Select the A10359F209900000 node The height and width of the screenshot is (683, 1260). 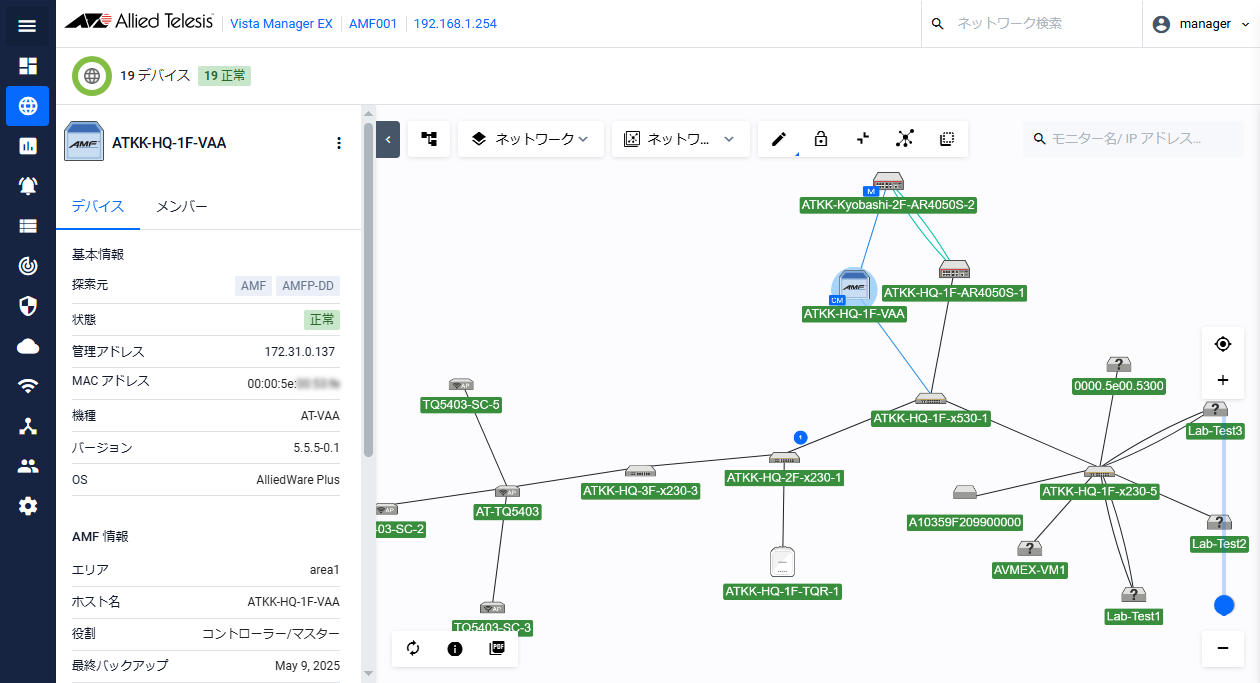965,492
